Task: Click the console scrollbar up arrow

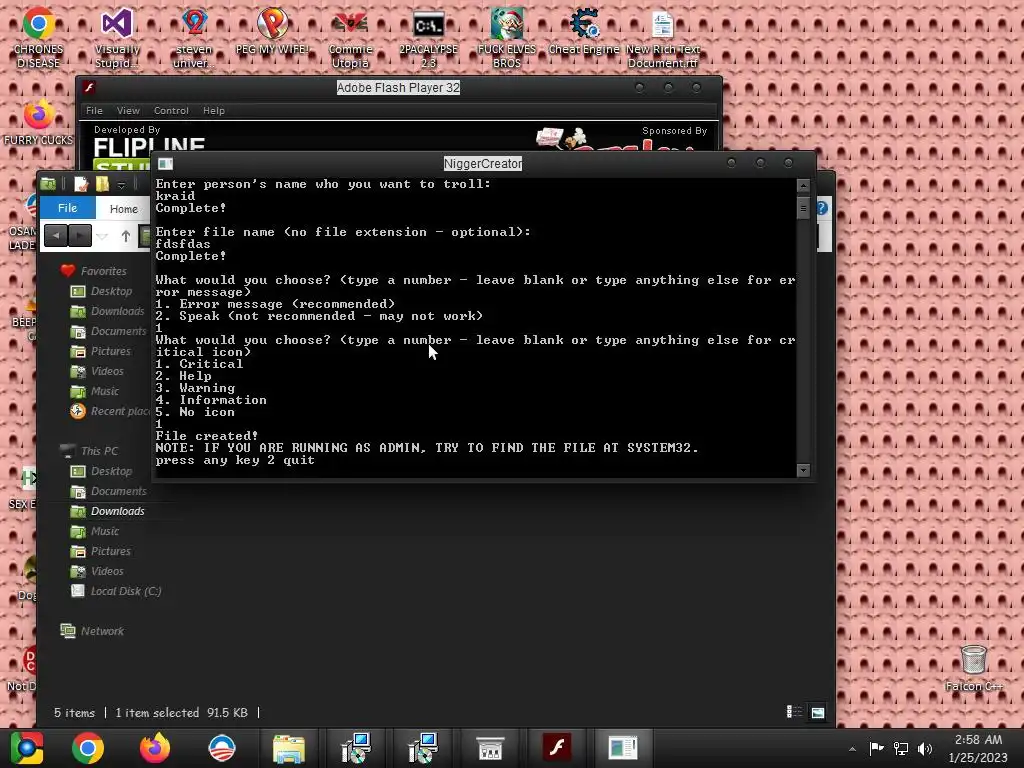Action: (803, 185)
